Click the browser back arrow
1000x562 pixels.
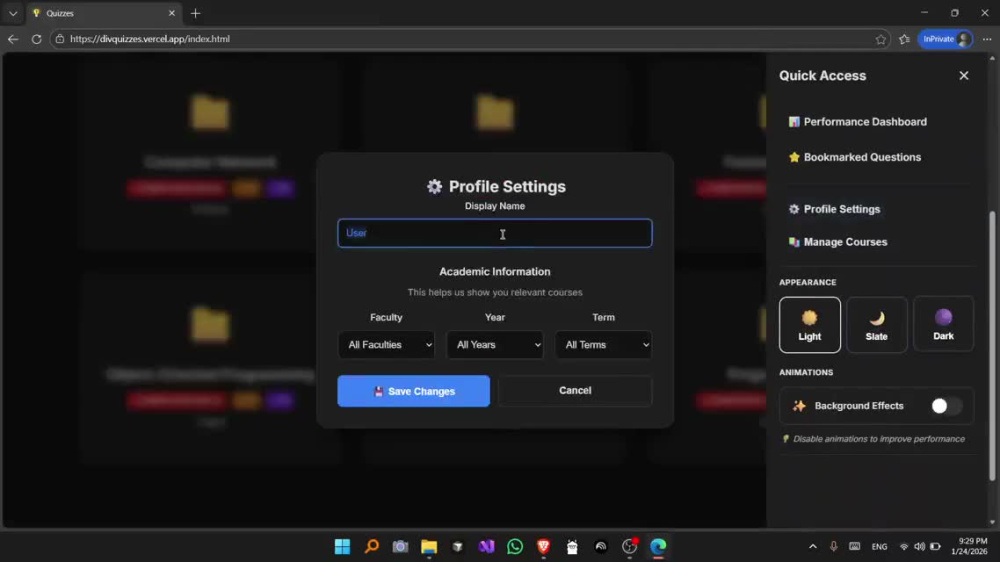coord(13,39)
